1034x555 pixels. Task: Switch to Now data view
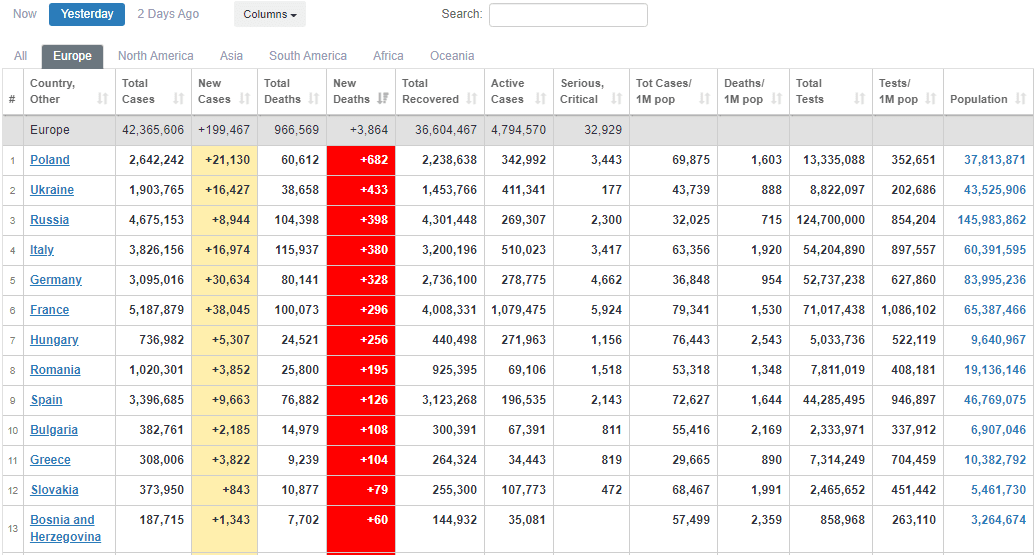click(x=25, y=14)
